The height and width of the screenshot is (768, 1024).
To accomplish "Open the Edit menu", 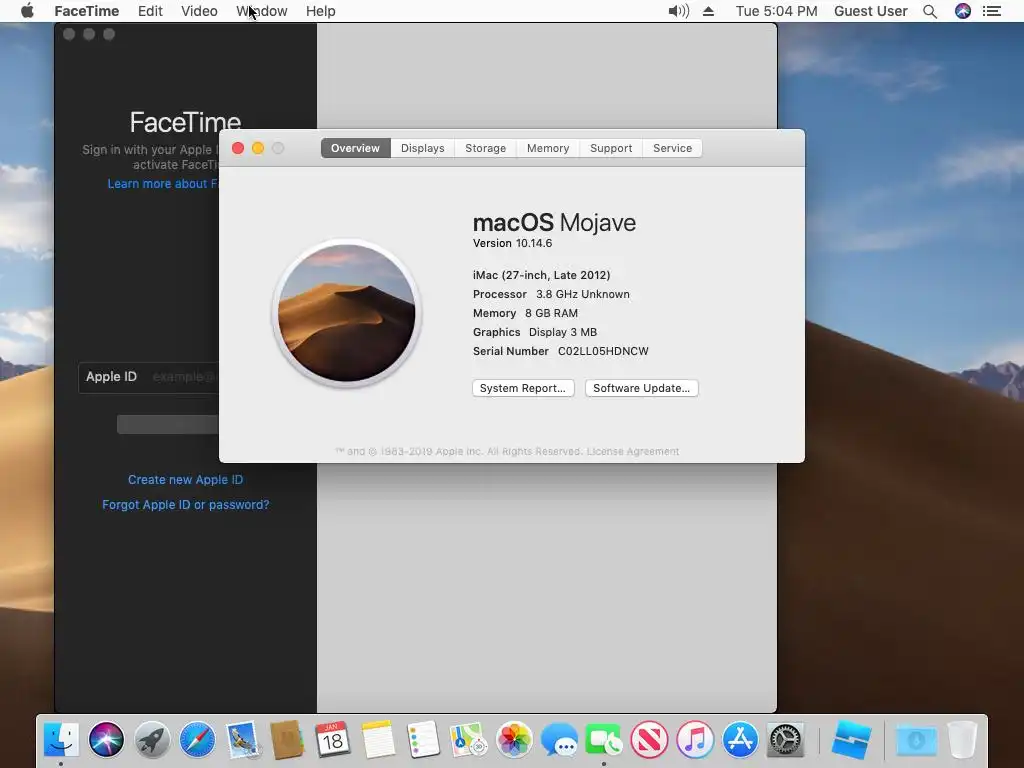I will coord(150,11).
